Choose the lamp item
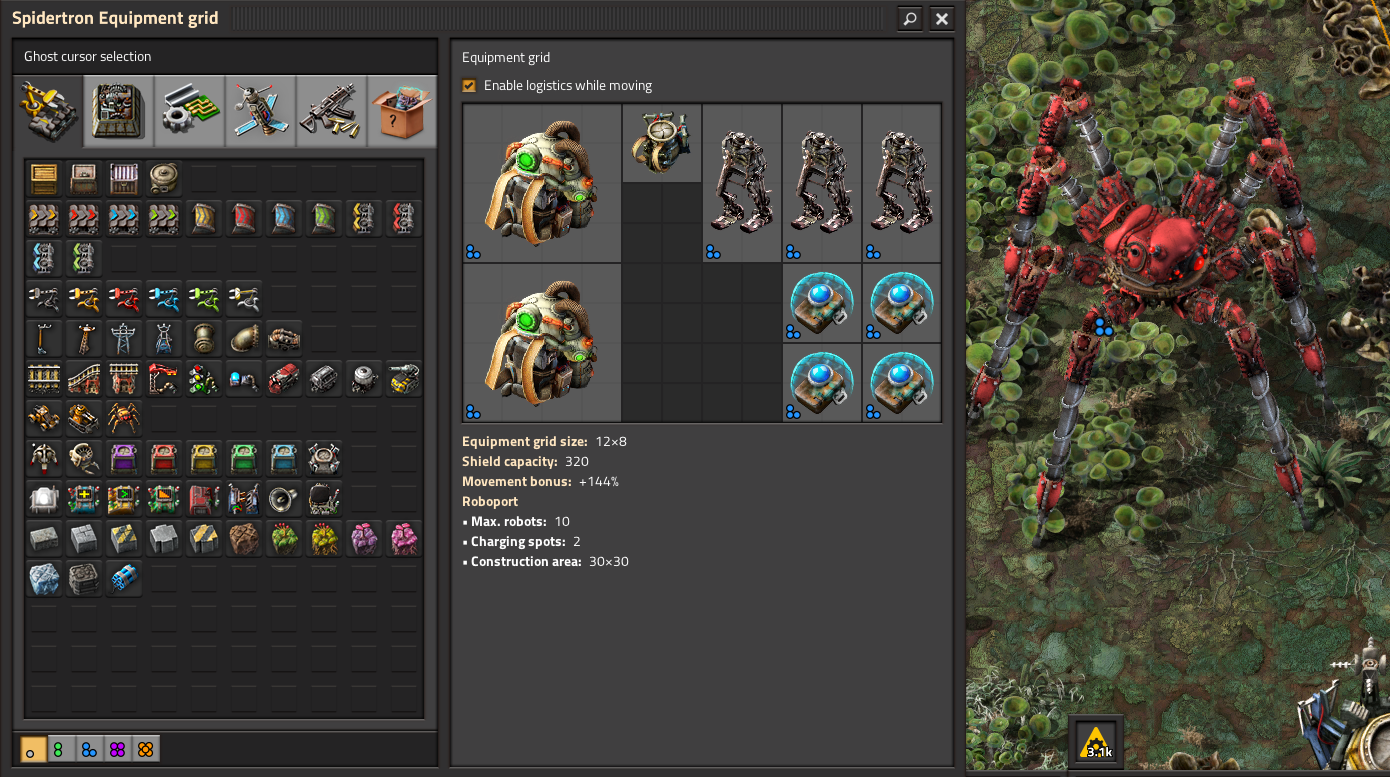1390x777 pixels. point(44,498)
